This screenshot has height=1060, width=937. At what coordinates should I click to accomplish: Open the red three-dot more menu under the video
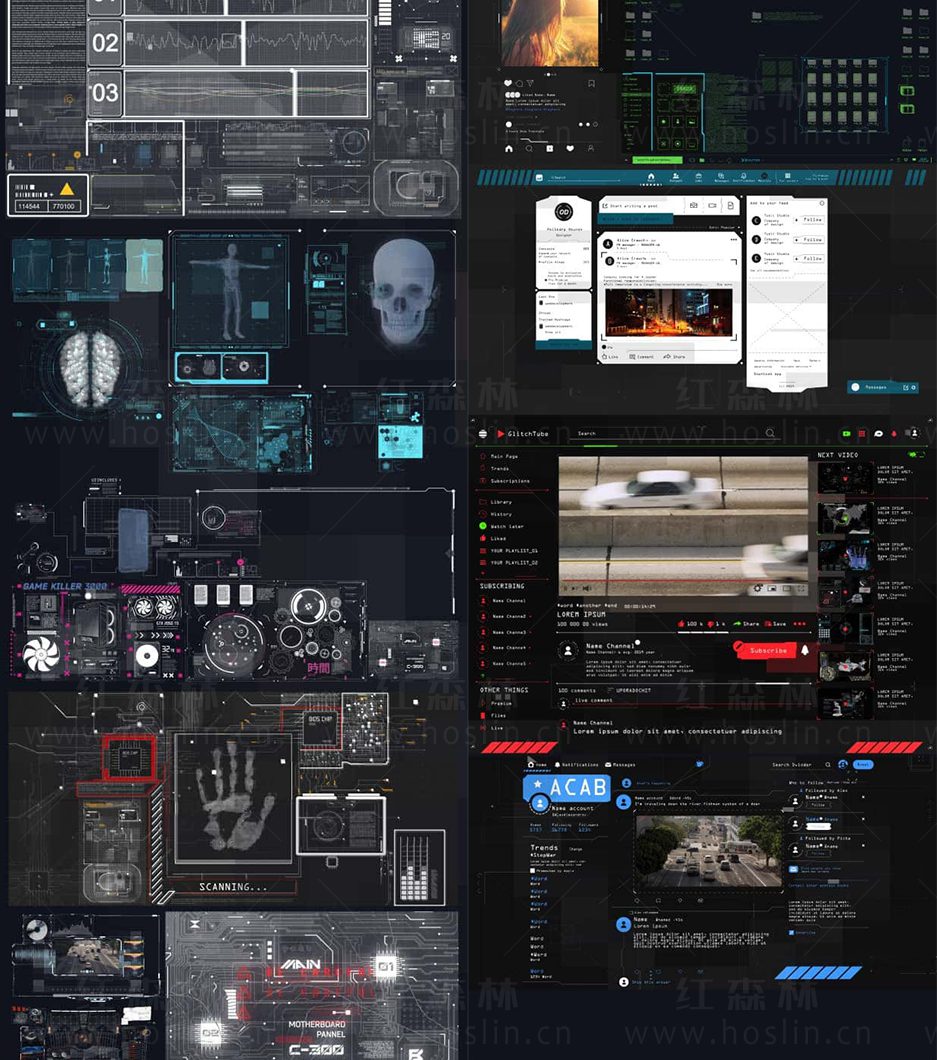click(x=799, y=623)
